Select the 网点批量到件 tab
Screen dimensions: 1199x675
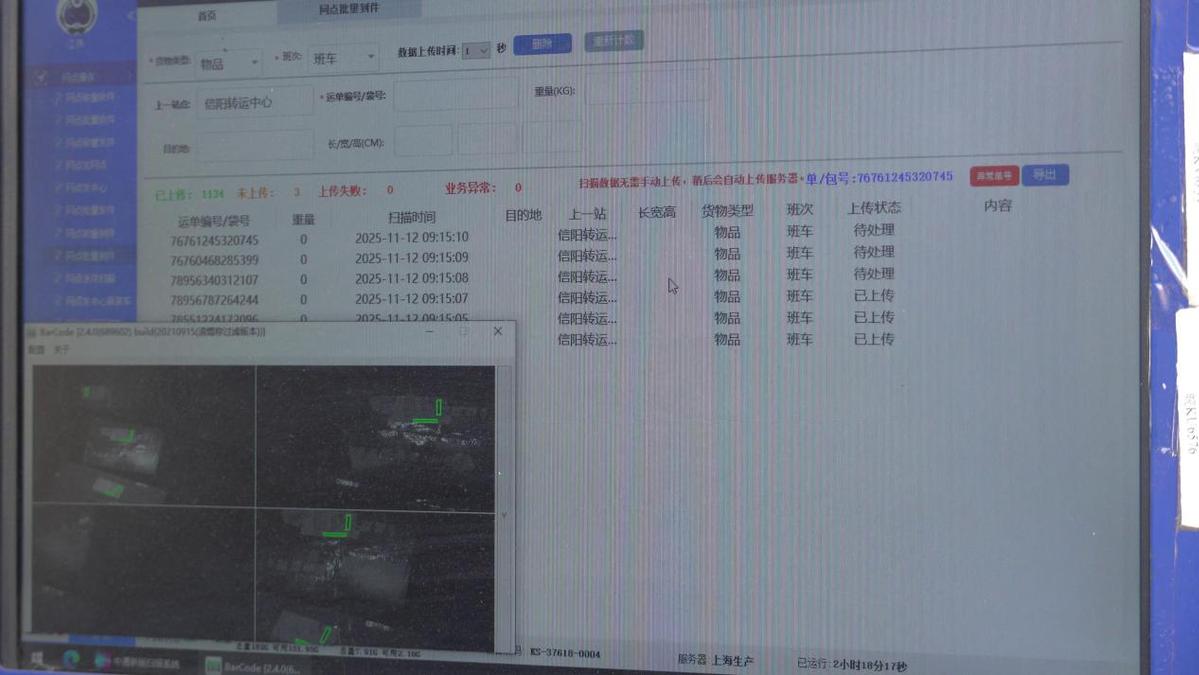tap(349, 10)
